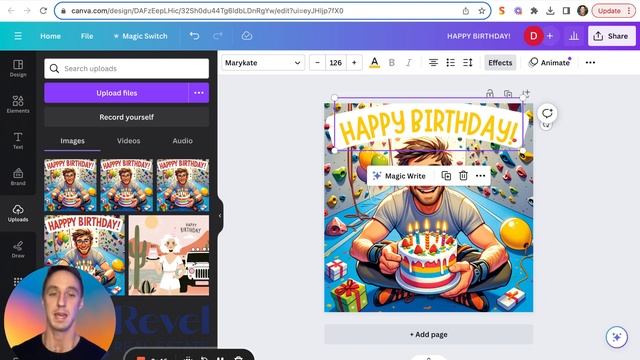Open browser extensions puzzle icon
The width and height of the screenshot is (640, 360).
coord(534,11)
